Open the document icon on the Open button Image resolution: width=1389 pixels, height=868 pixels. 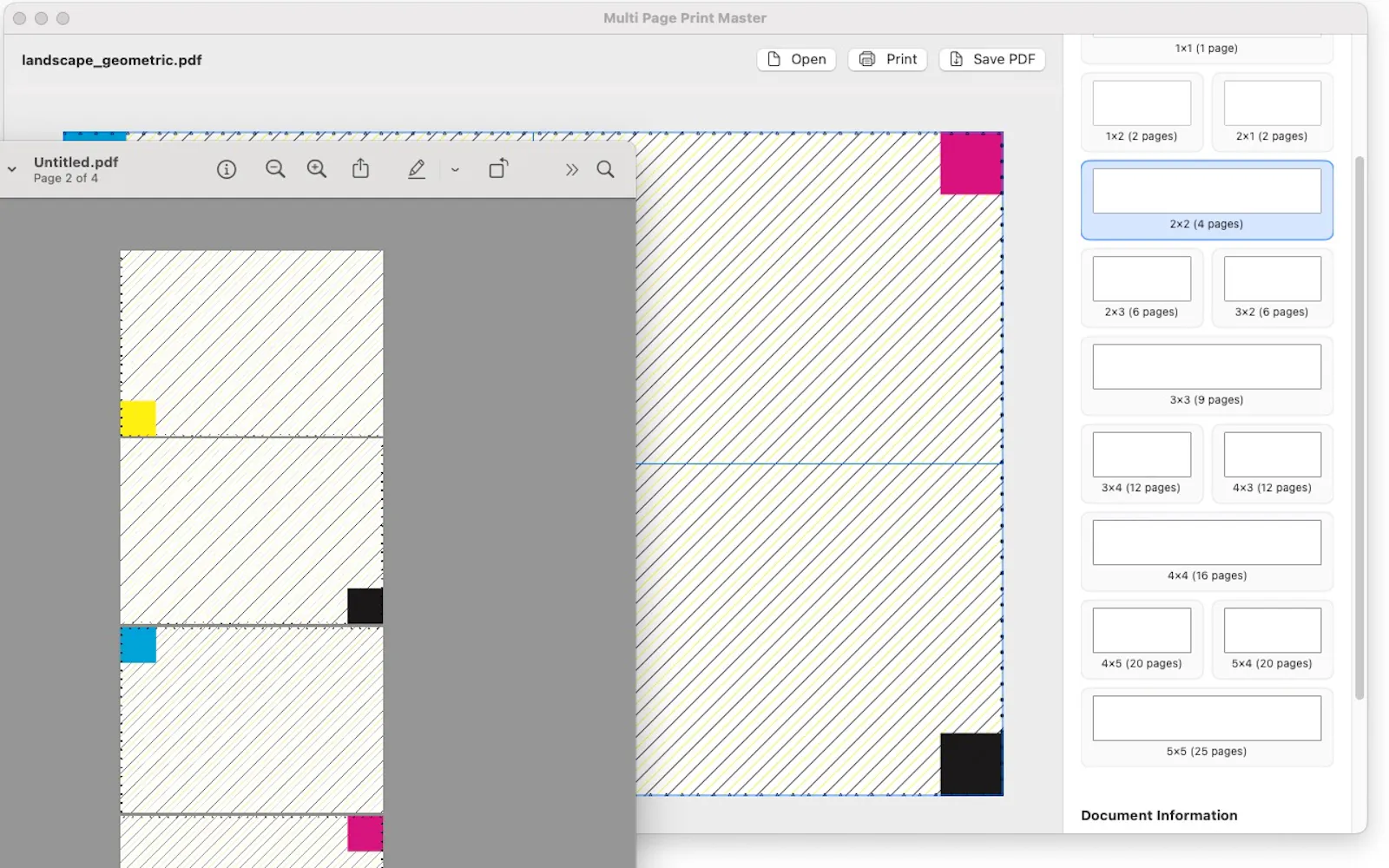[774, 59]
